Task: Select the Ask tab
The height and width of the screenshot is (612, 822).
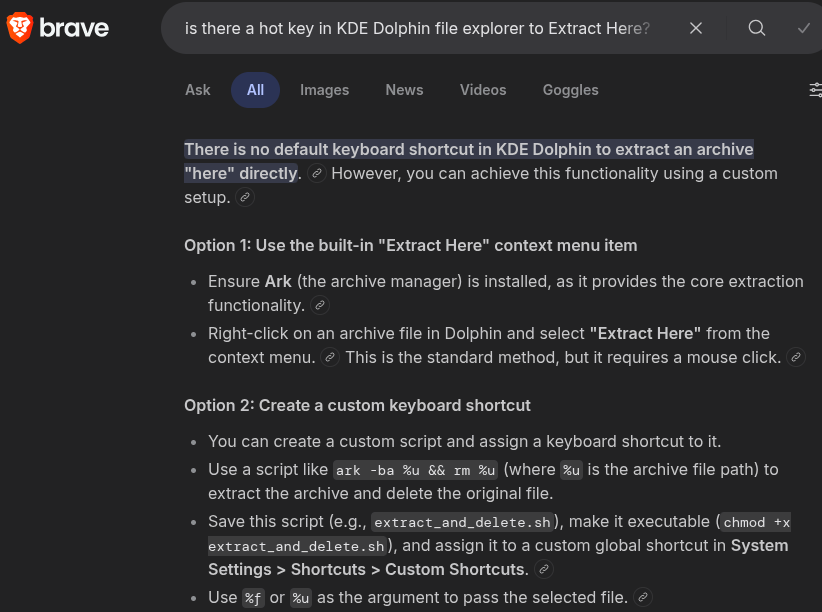Action: [x=197, y=89]
